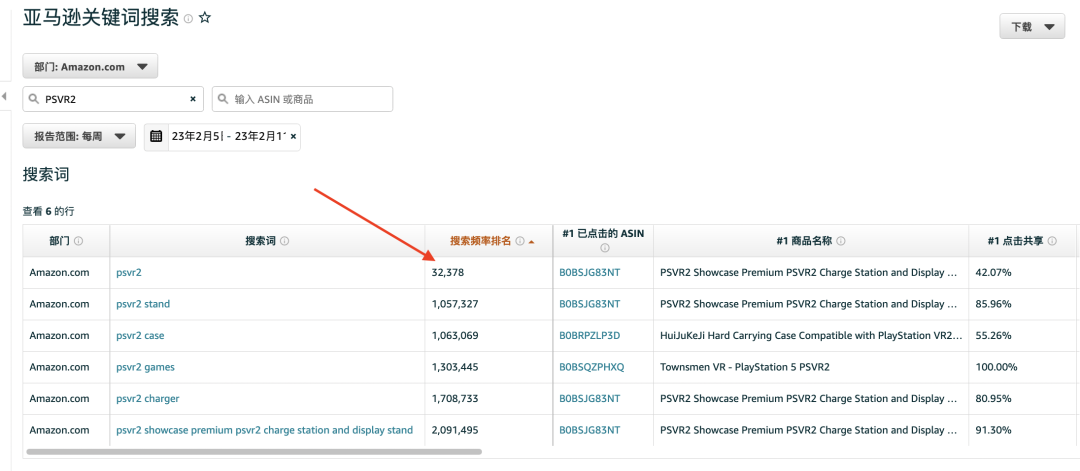Image resolution: width=1080 pixels, height=471 pixels.
Task: Open ASIN B0BSJG83NT in the psvr2 stand row
Action: [x=590, y=304]
